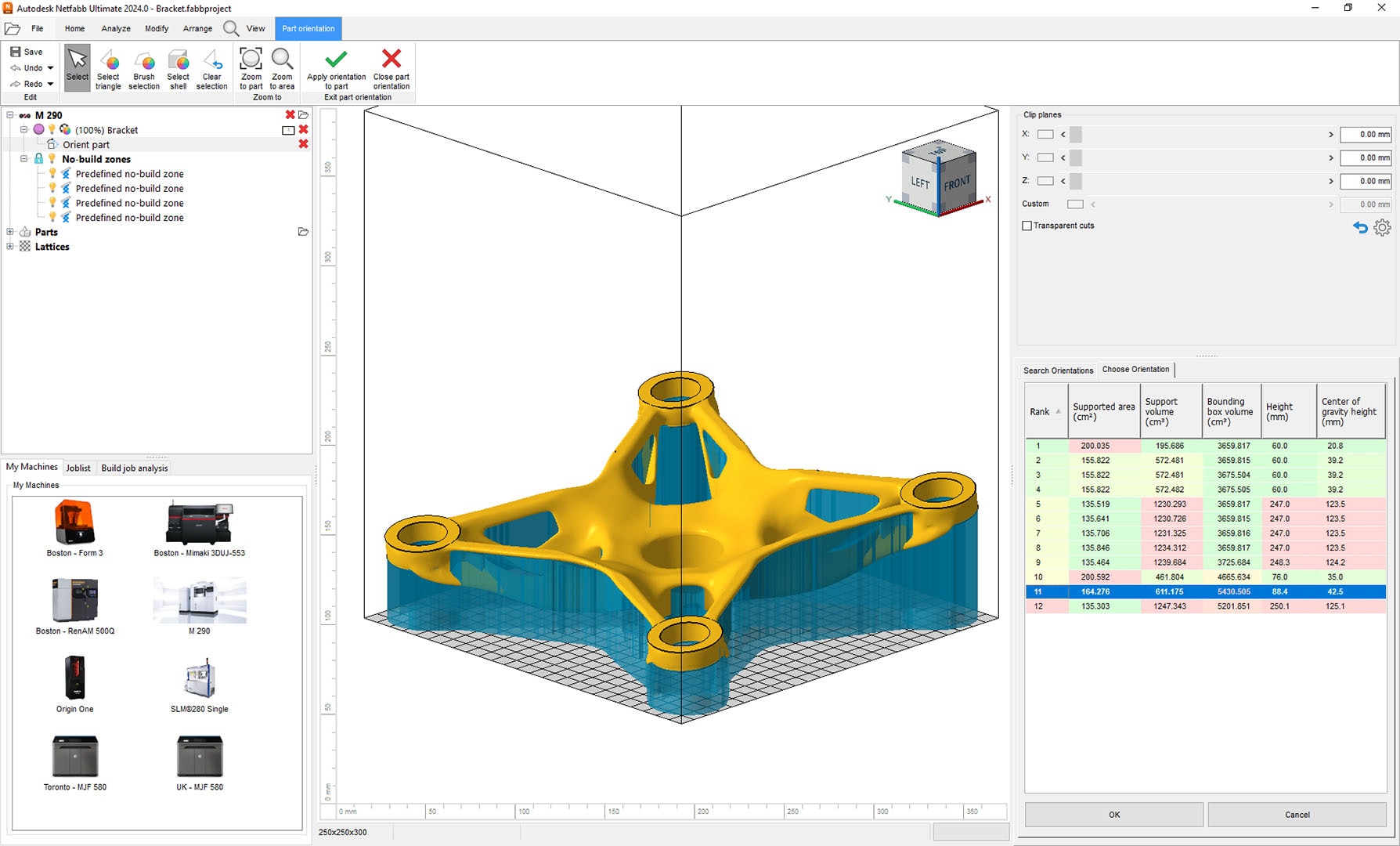Click the Apply orientation to part checkmark
This screenshot has height=846, width=1400.
(x=336, y=60)
